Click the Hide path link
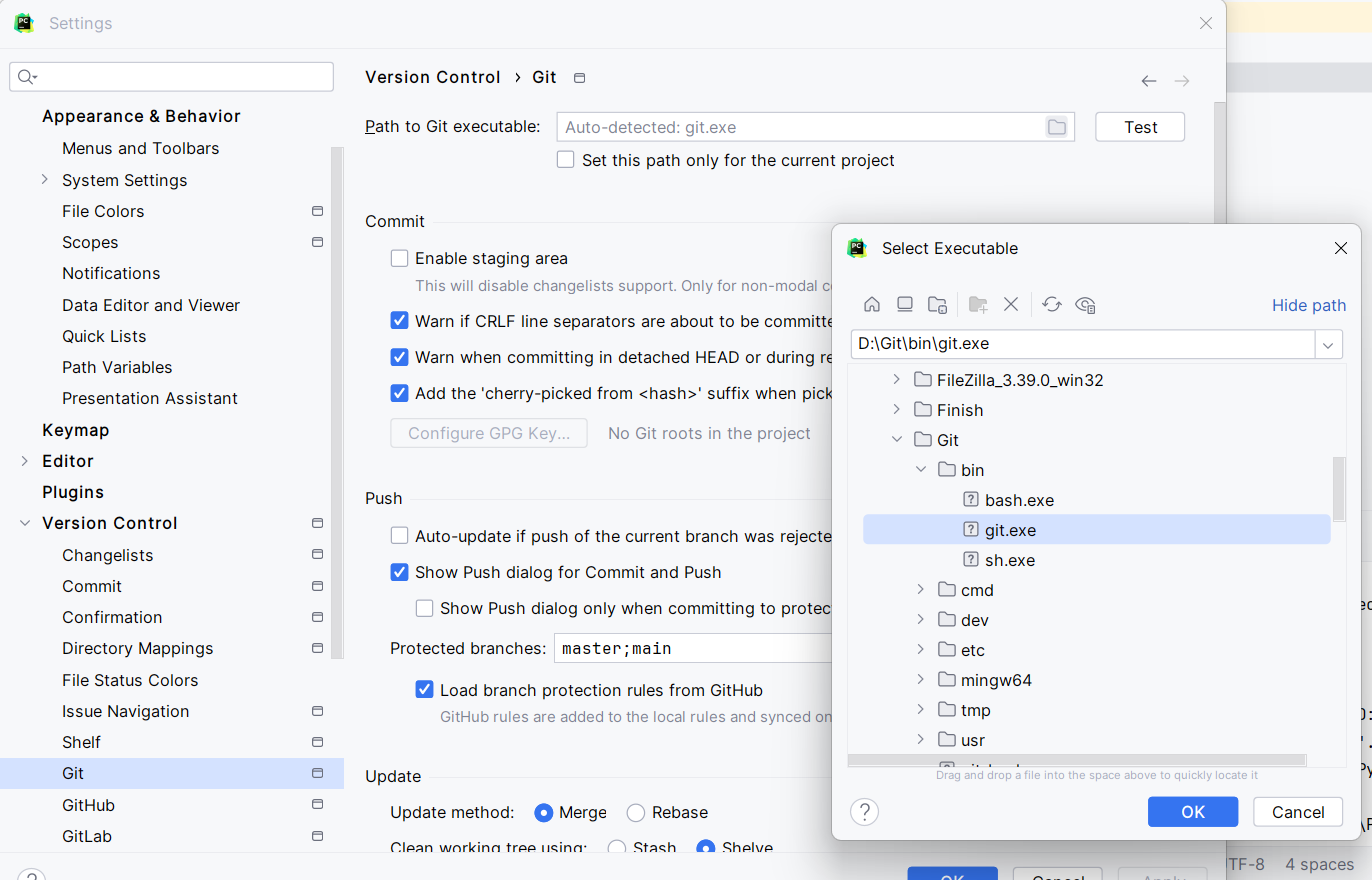 pos(1308,305)
